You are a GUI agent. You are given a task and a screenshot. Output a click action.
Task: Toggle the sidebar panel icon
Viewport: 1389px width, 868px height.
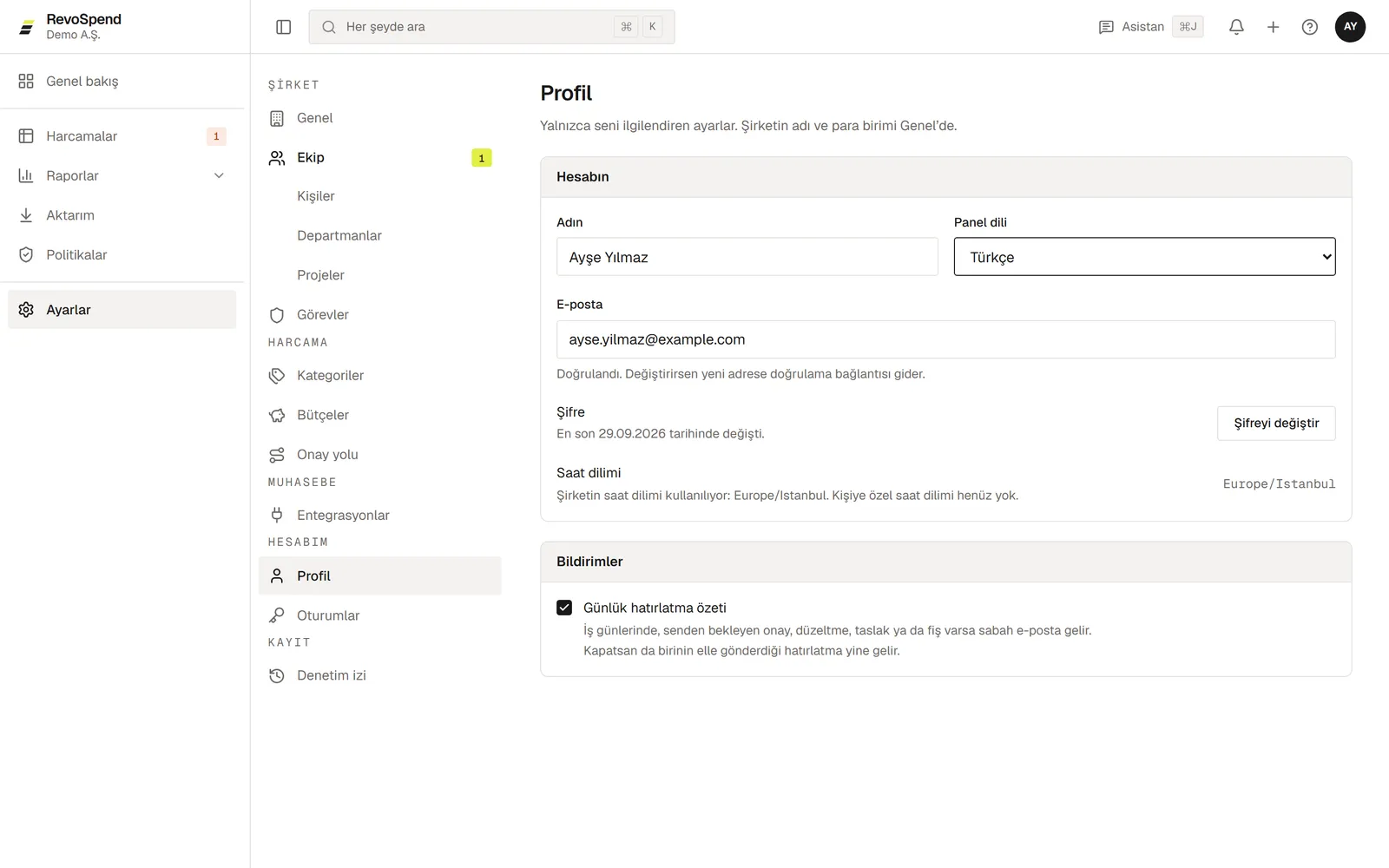click(283, 27)
